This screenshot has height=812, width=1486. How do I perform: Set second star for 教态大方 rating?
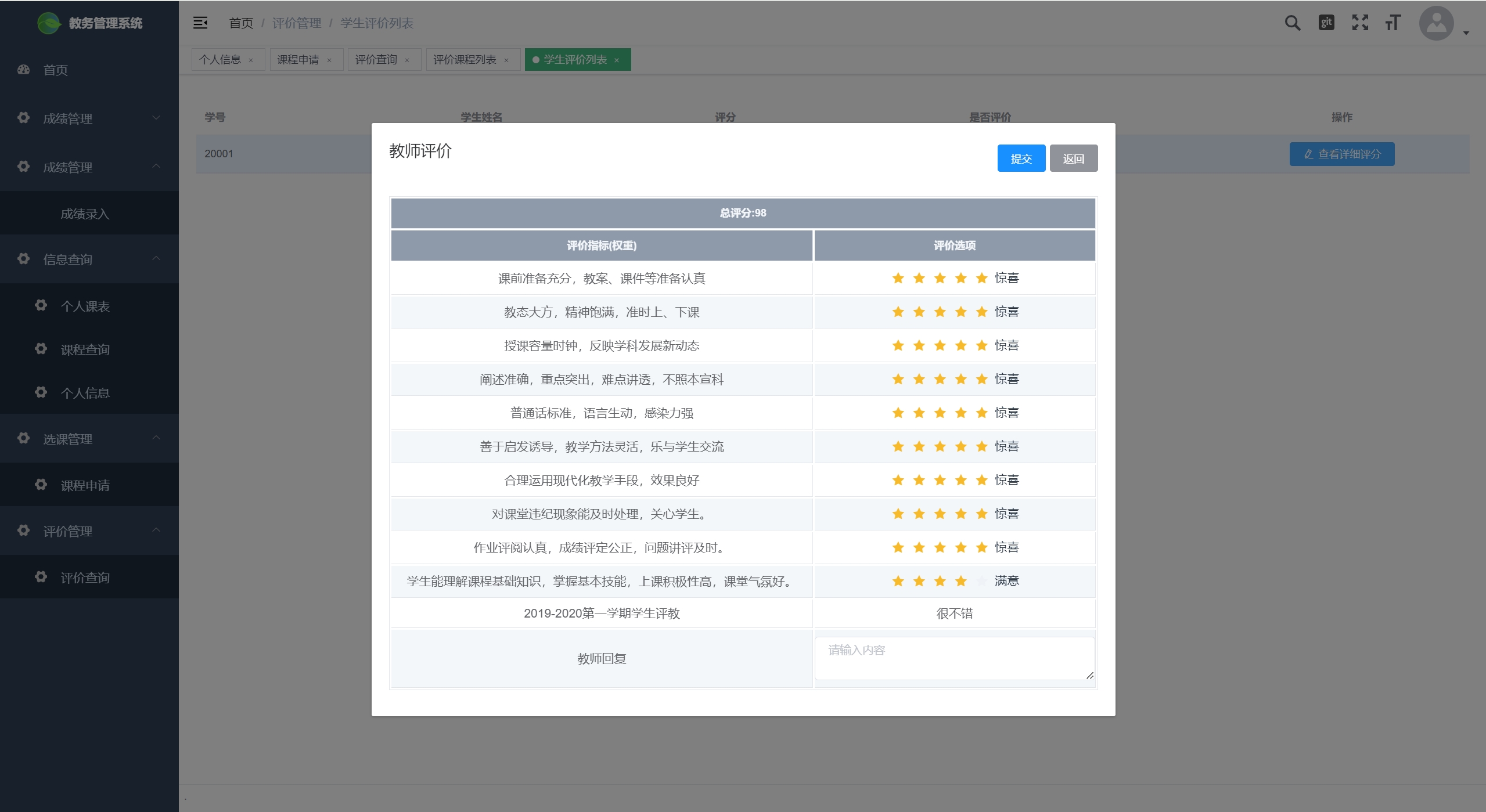click(919, 312)
